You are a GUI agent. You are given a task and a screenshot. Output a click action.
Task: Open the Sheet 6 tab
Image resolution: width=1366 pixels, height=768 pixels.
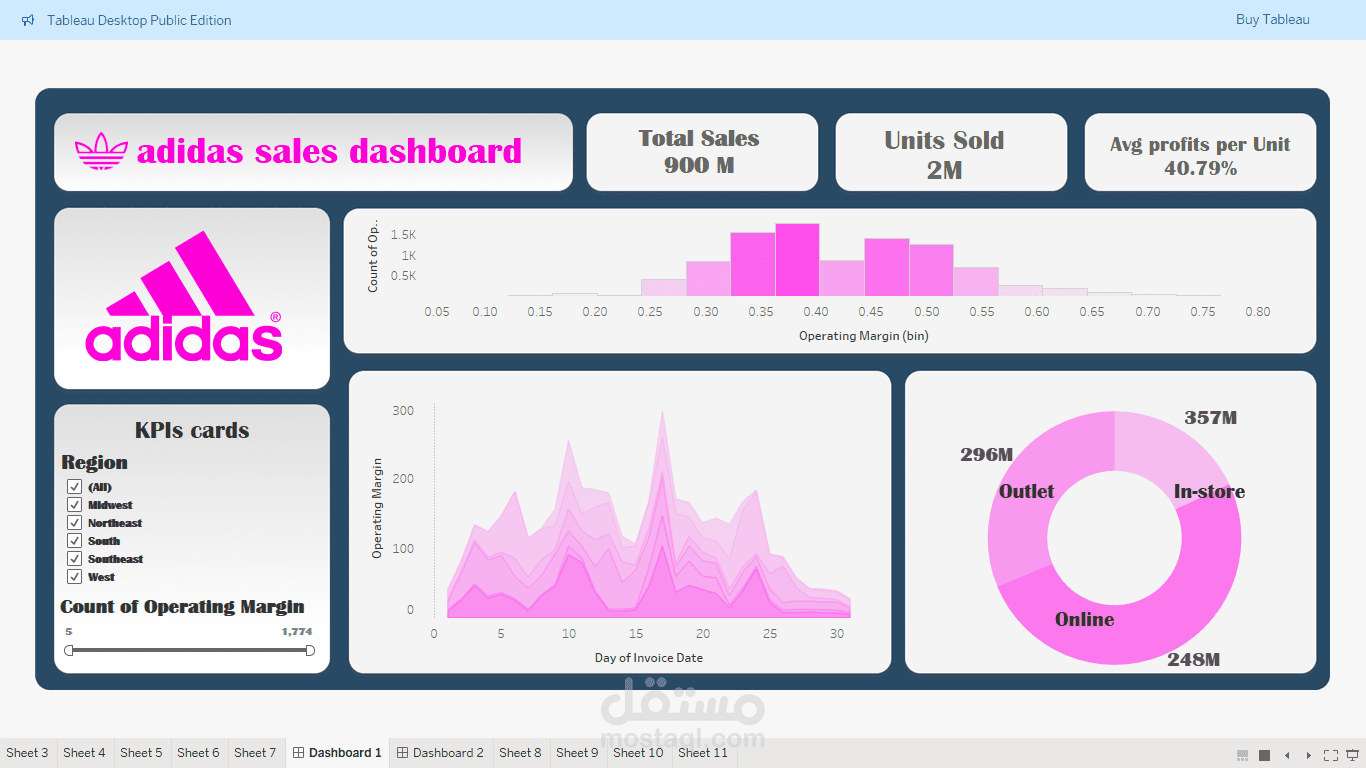tap(198, 753)
